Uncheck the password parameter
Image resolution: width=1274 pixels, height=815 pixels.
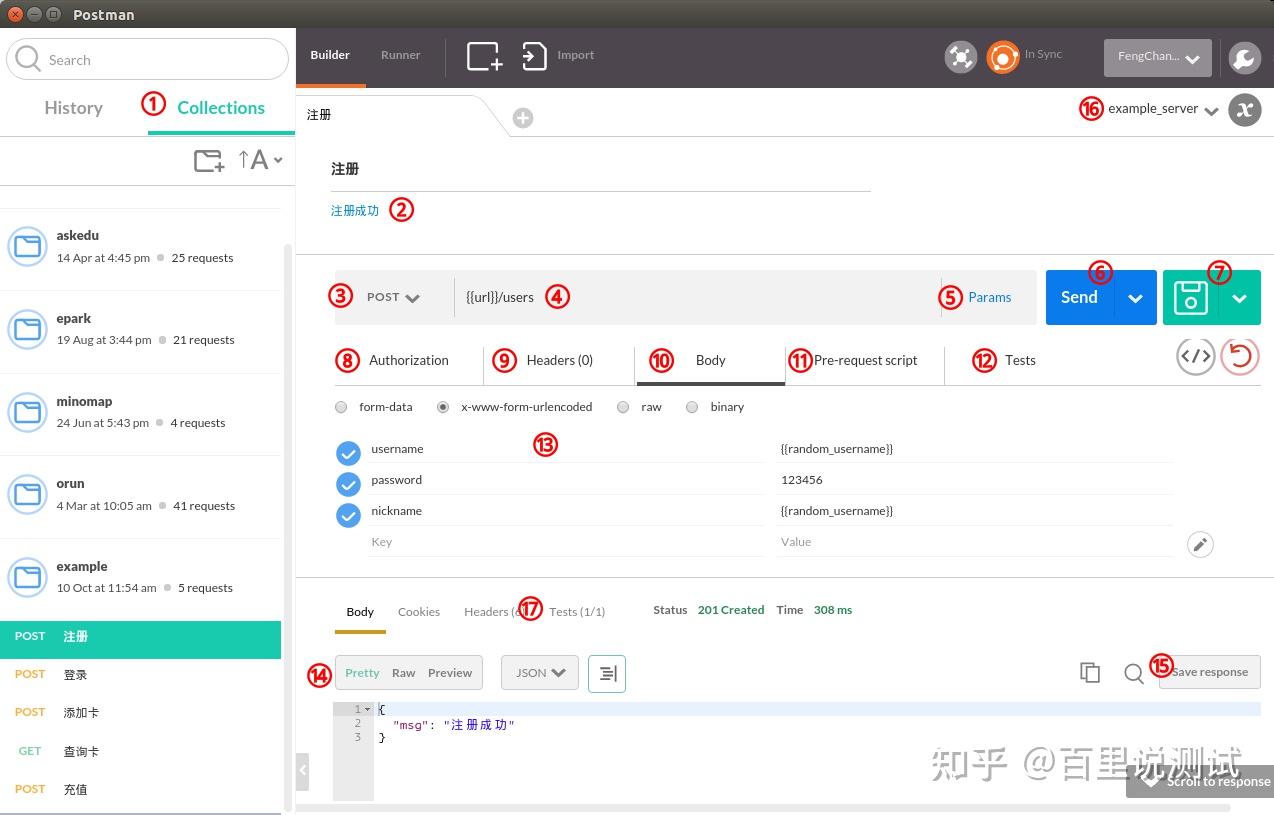(x=348, y=484)
